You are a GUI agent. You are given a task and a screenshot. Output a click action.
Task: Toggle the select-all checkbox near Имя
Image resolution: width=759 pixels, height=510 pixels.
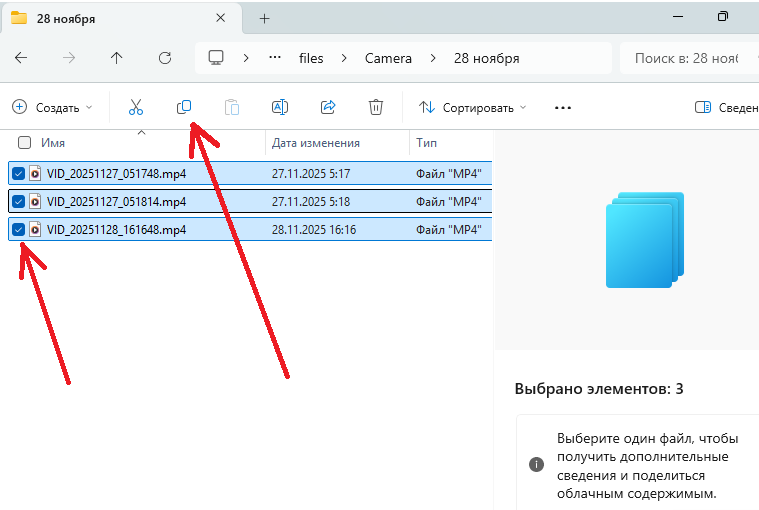[24, 143]
